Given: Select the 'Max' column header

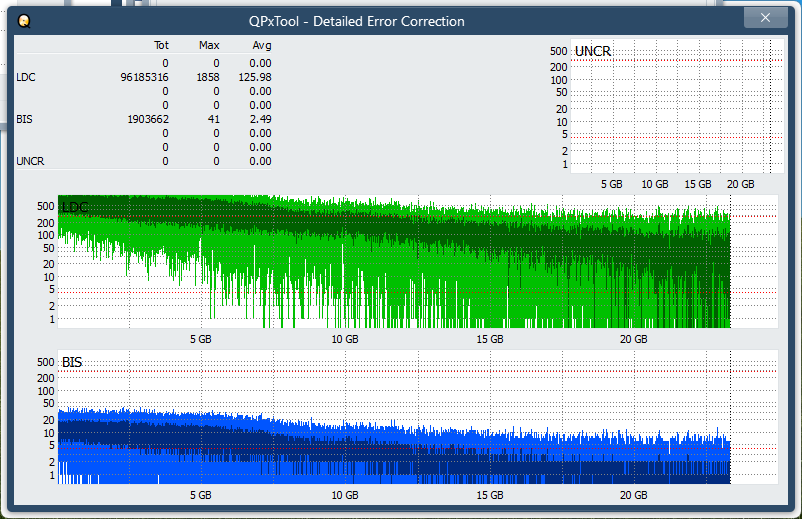Looking at the screenshot, I should 209,45.
